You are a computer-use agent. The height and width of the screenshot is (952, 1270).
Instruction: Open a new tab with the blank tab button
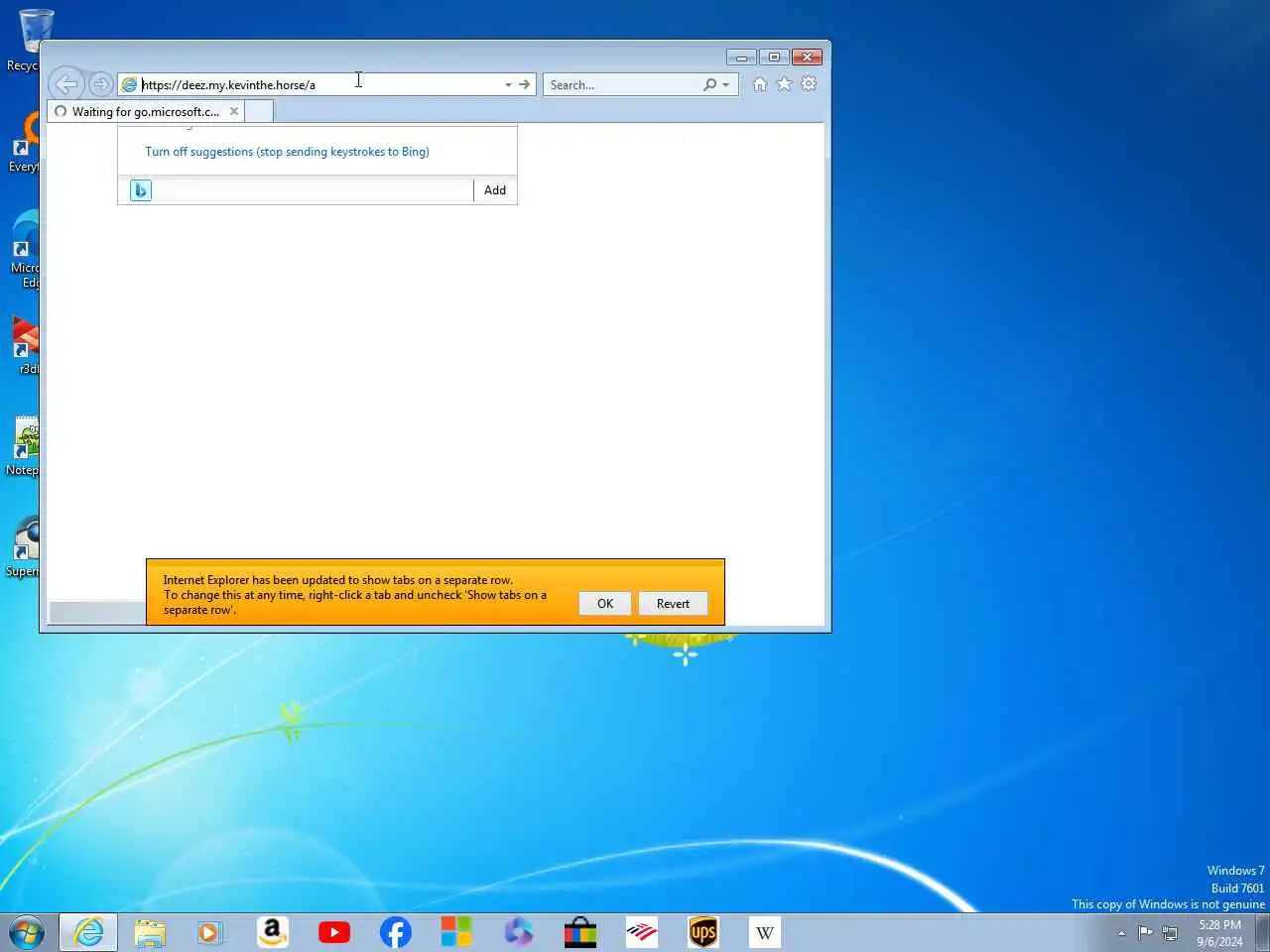tap(259, 111)
